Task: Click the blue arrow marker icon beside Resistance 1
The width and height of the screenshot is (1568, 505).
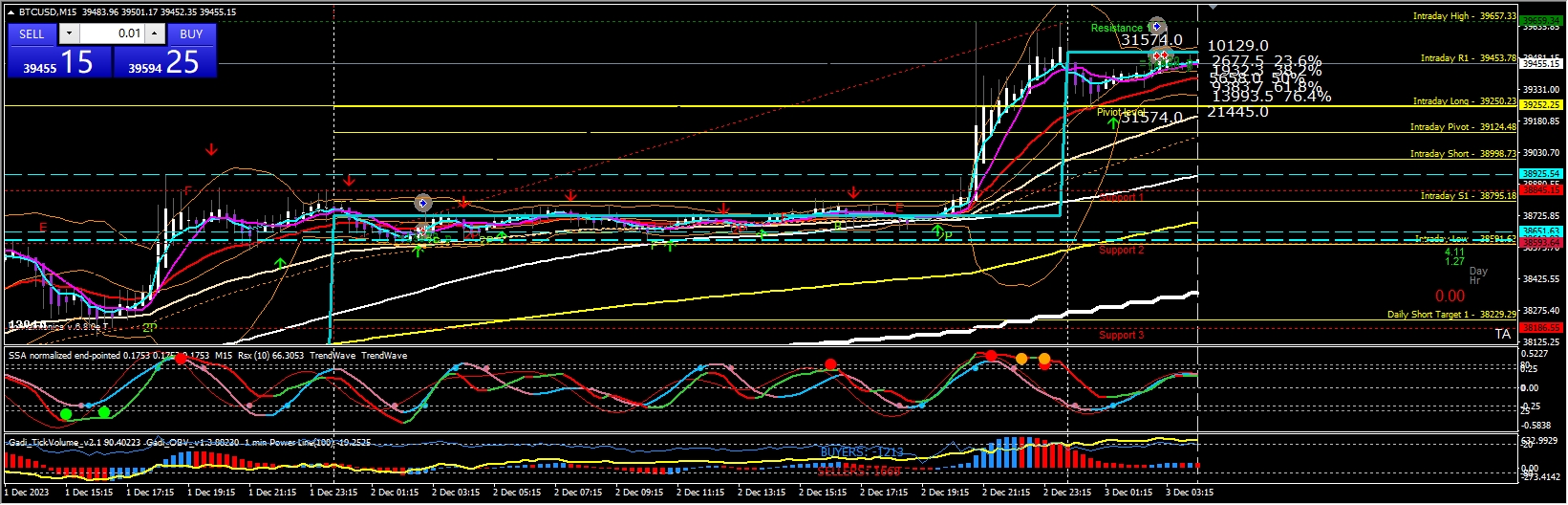Action: coord(1156,27)
